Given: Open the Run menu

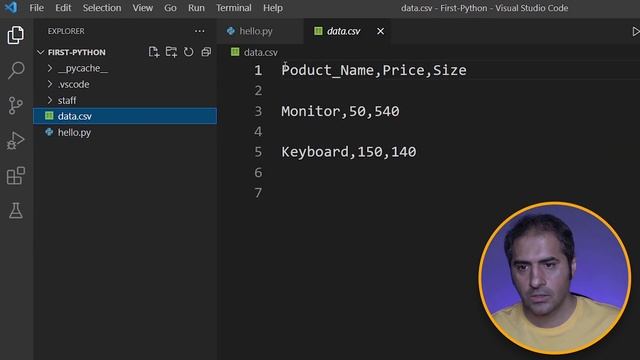Looking at the screenshot, I should coord(196,8).
